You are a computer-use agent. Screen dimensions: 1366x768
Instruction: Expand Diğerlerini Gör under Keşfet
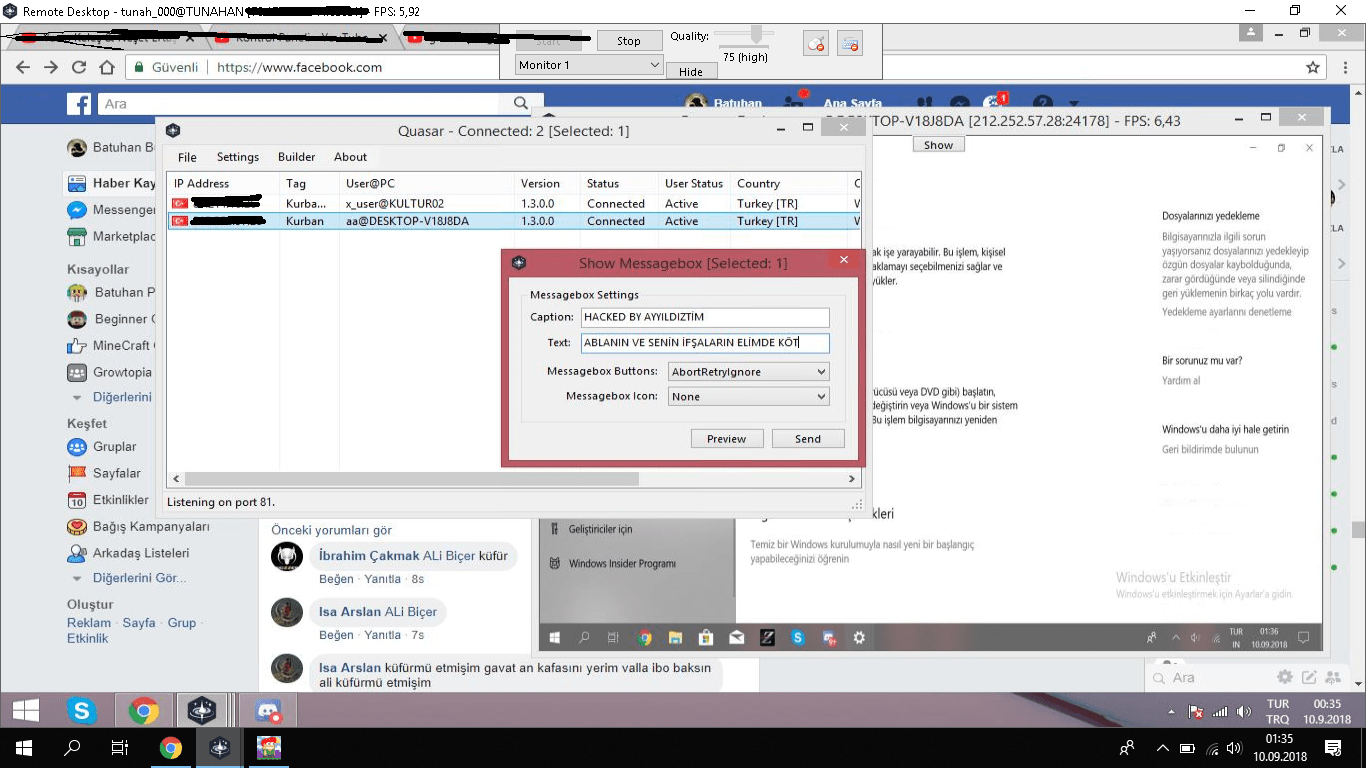(x=128, y=578)
